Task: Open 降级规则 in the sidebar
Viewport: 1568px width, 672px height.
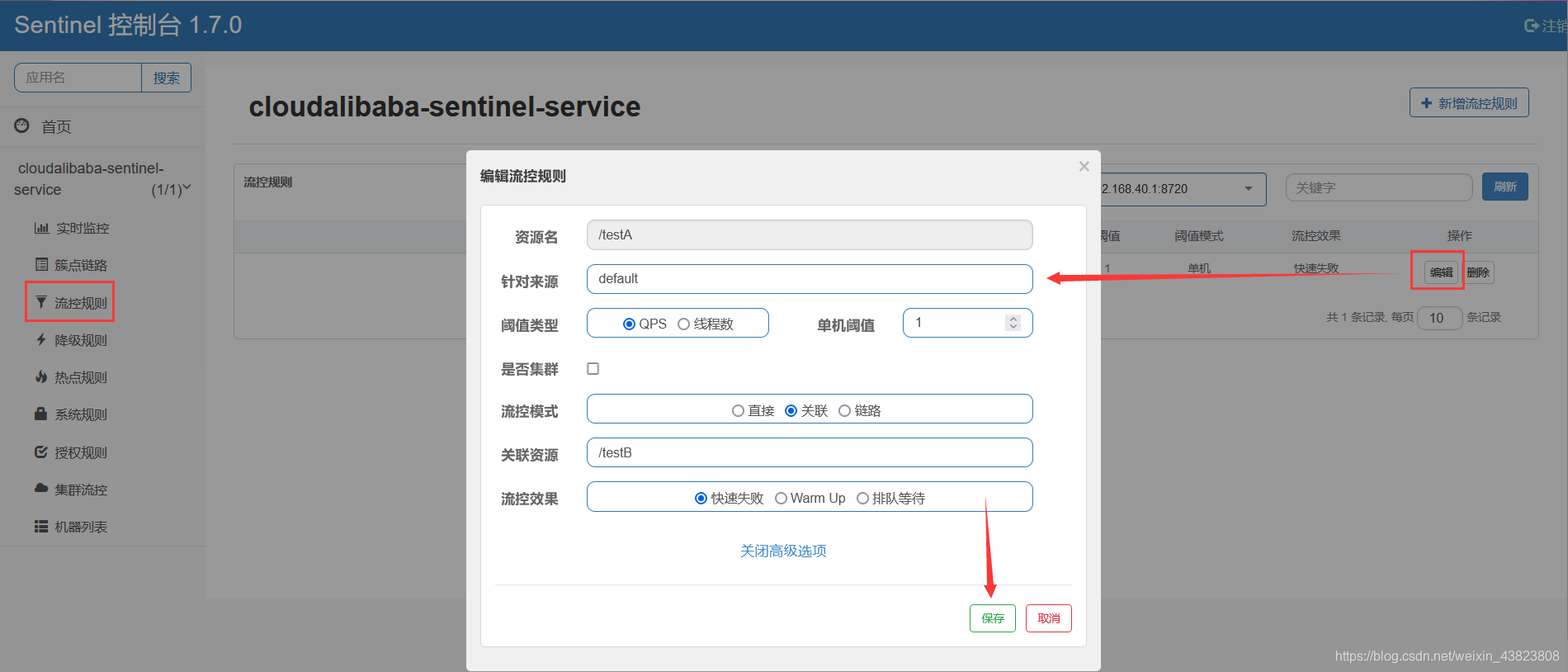Action: point(81,340)
